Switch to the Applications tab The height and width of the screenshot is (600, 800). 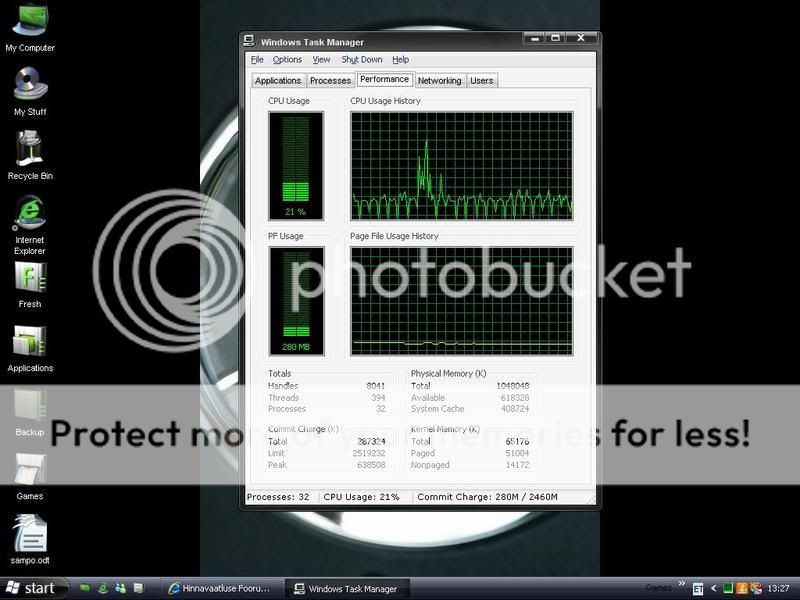click(x=278, y=81)
